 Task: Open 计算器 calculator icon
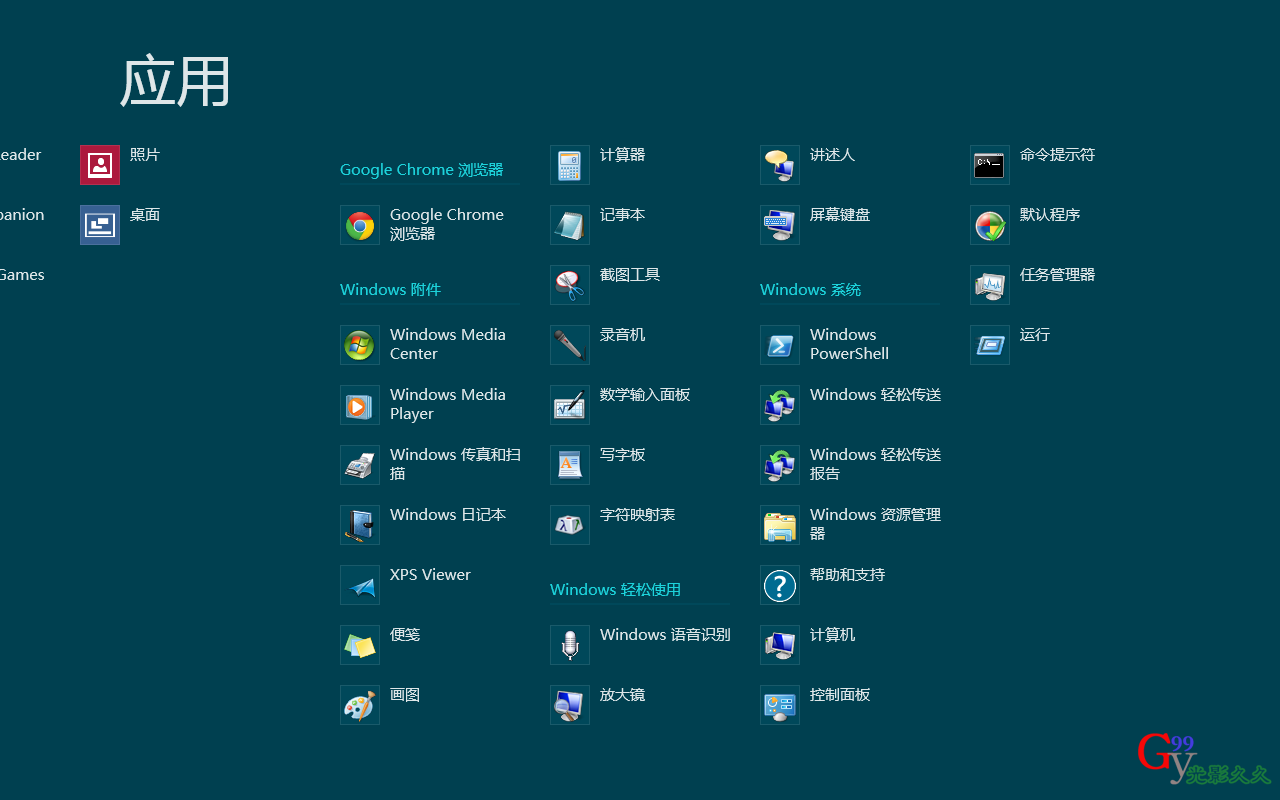570,165
